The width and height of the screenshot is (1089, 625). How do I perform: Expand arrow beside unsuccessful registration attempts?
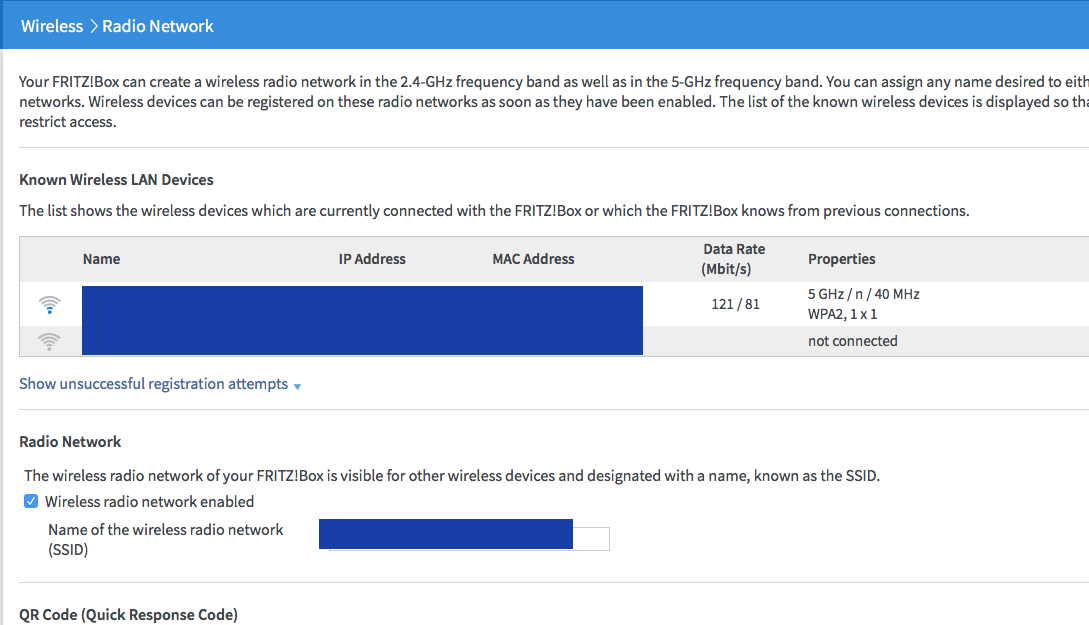297,386
